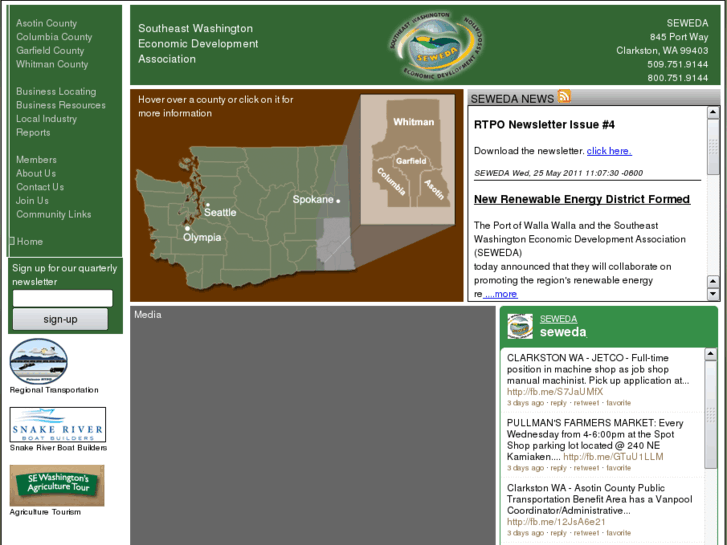Click Garfield county on the inset map
This screenshot has height=545, width=727.
pyautogui.click(x=411, y=161)
